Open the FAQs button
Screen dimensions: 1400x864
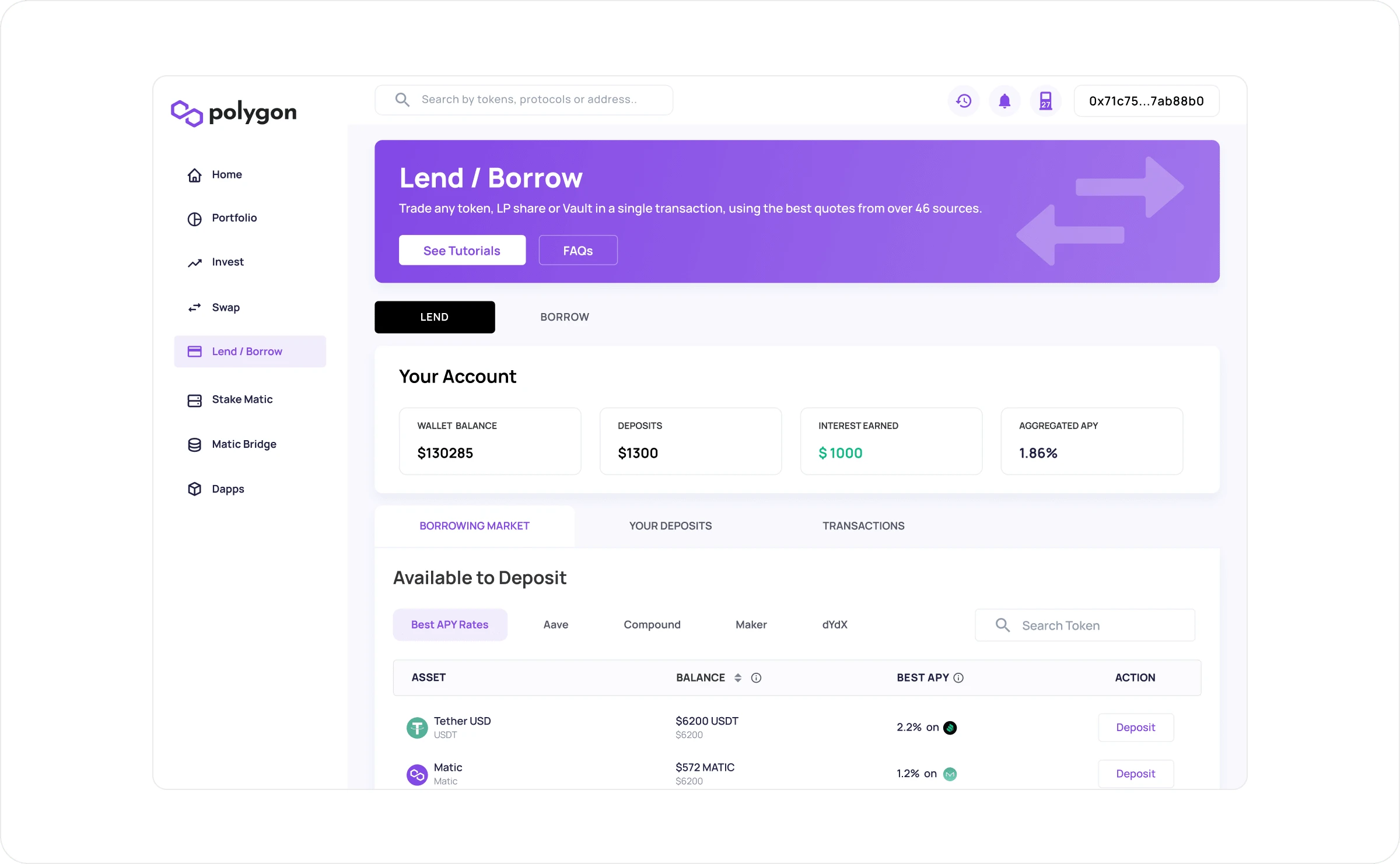pos(578,250)
